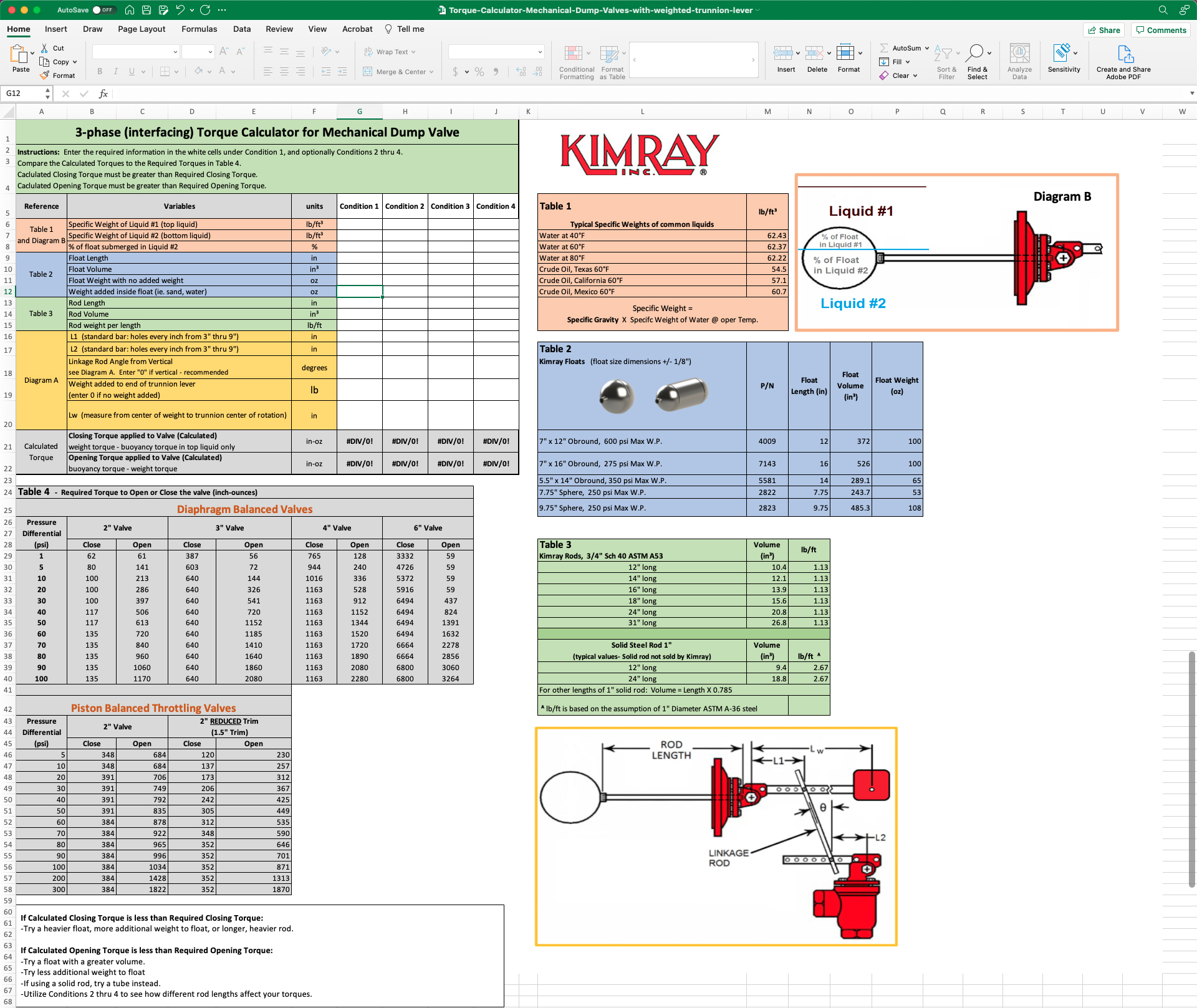
Task: Open Conditional Formatting
Action: coord(575,60)
